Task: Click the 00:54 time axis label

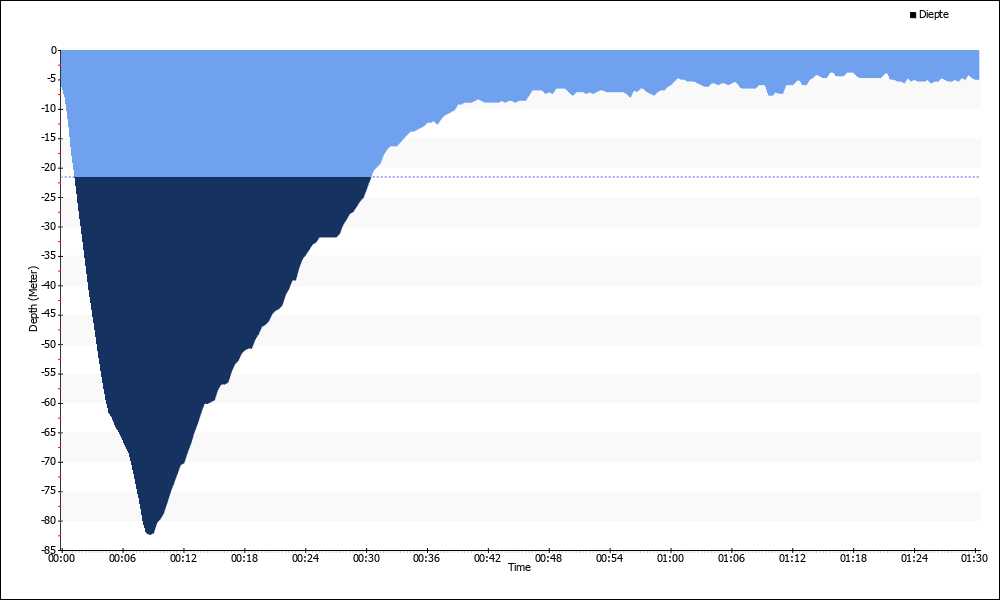Action: coord(609,559)
